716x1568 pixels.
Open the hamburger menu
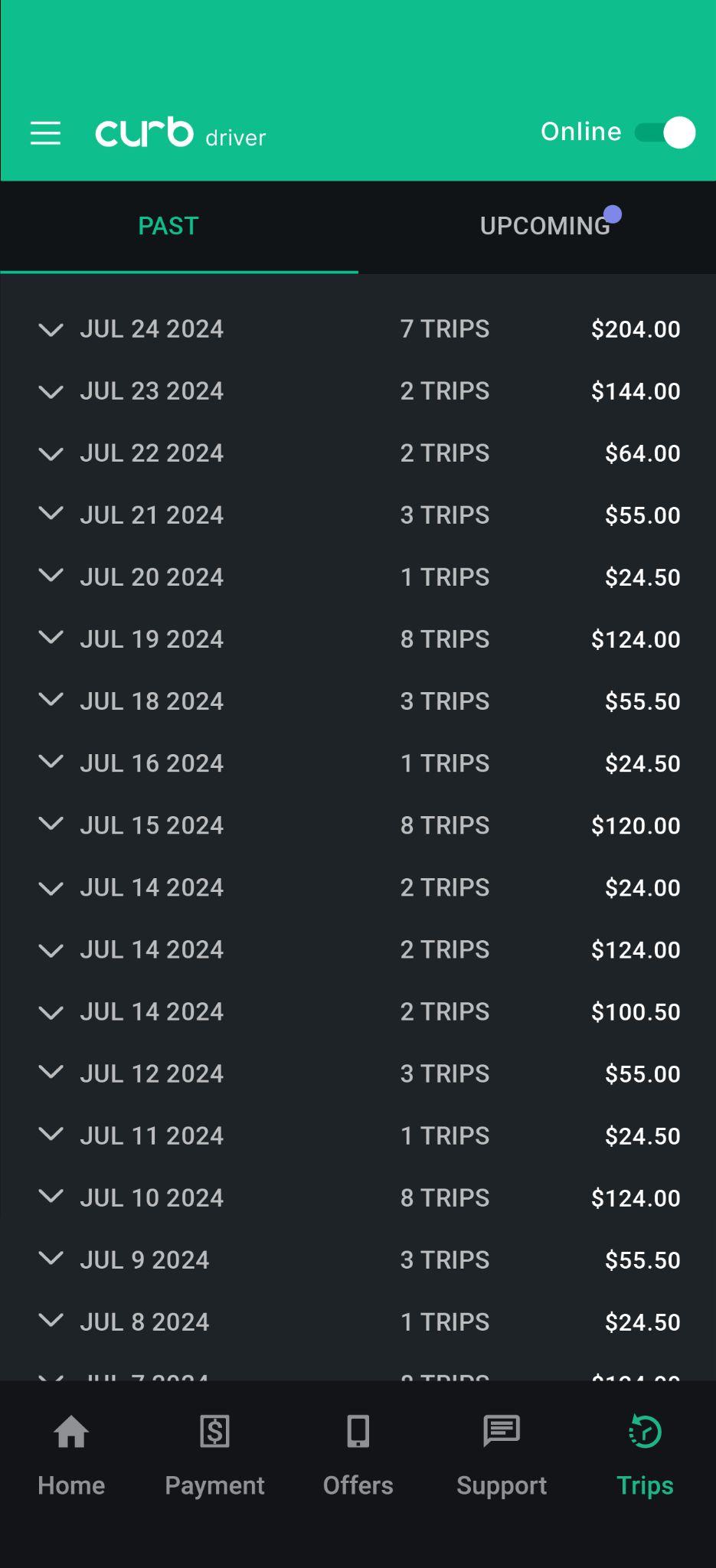[x=45, y=133]
